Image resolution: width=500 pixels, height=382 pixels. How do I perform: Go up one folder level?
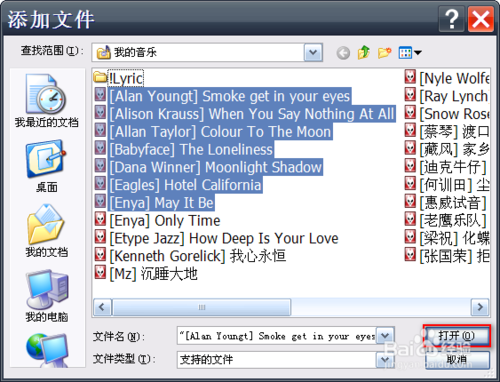point(364,52)
